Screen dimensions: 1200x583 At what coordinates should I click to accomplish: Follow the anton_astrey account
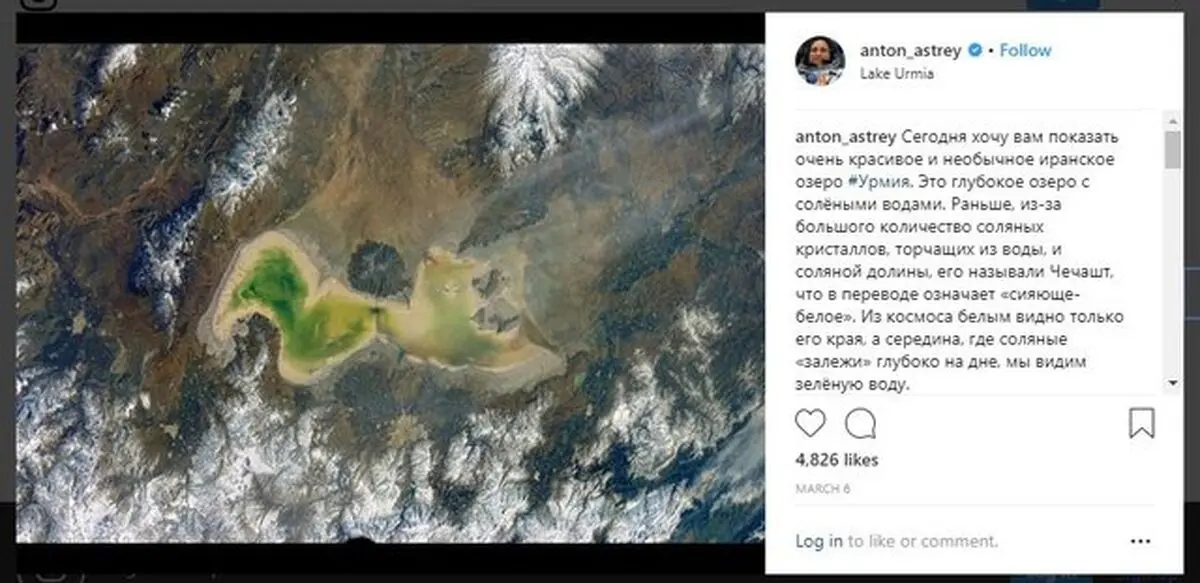[1025, 50]
